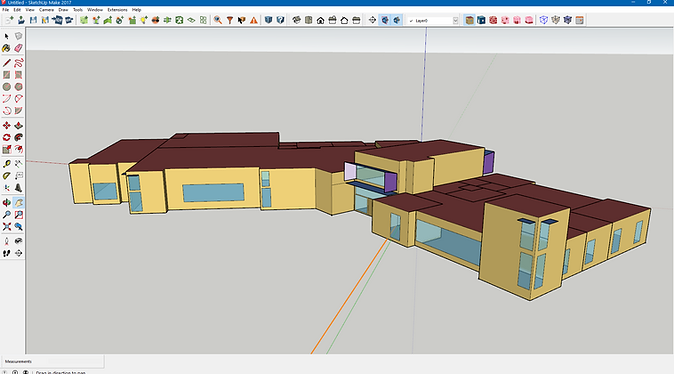The height and width of the screenshot is (374, 674).
Task: Toggle the first highlighted section display button
Action: 385,20
